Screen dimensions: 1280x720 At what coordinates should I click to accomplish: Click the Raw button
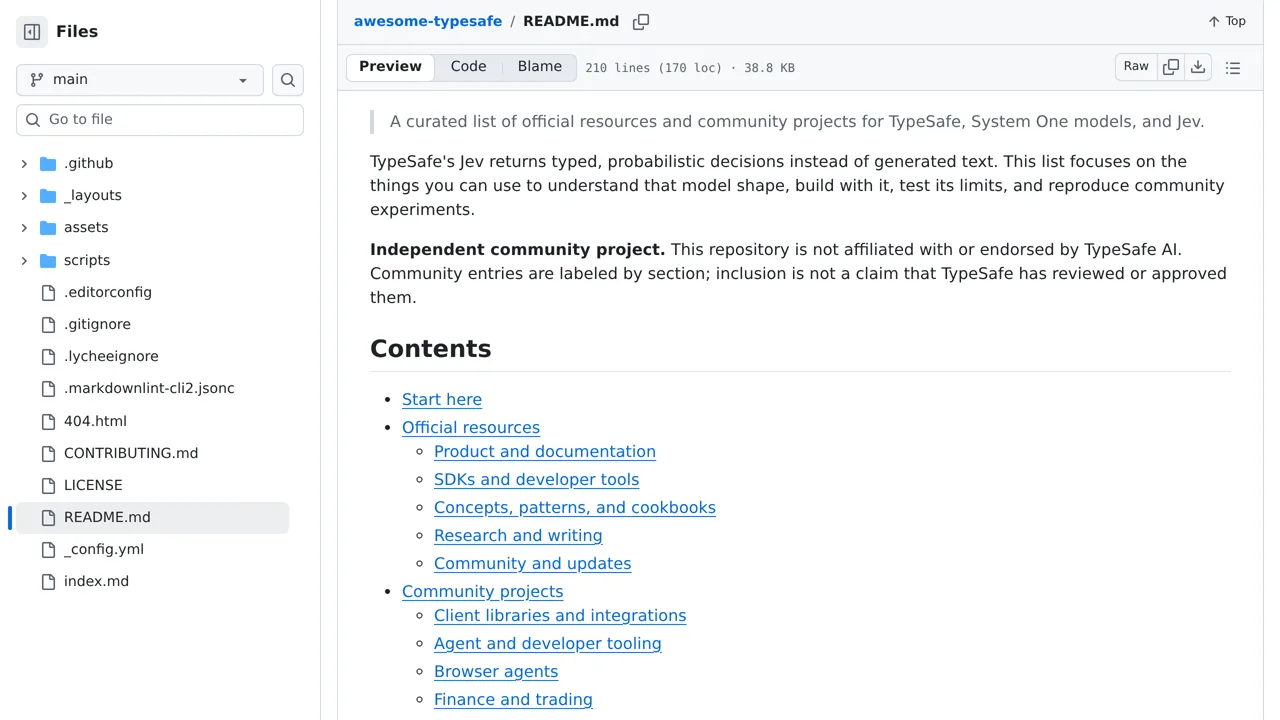tap(1136, 67)
